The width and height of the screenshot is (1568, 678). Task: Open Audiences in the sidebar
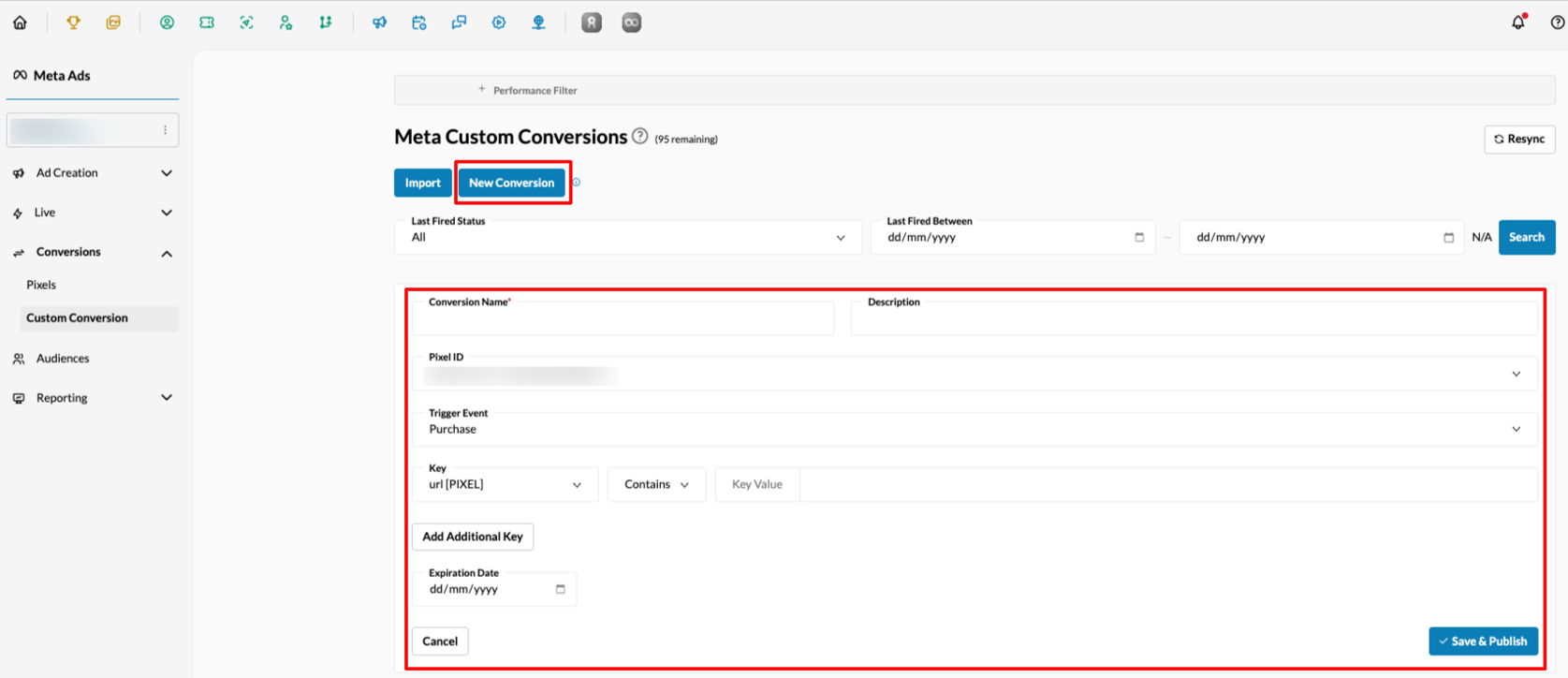(63, 359)
